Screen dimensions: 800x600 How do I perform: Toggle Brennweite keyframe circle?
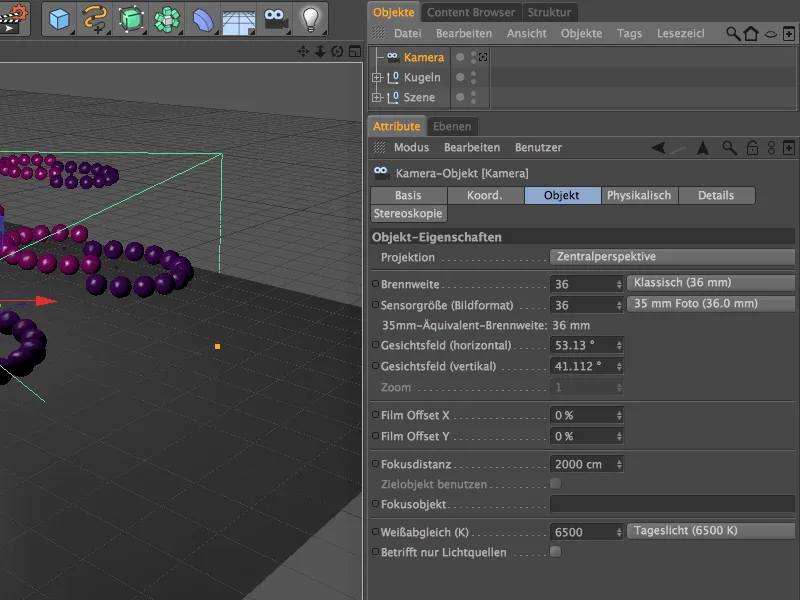(x=376, y=284)
